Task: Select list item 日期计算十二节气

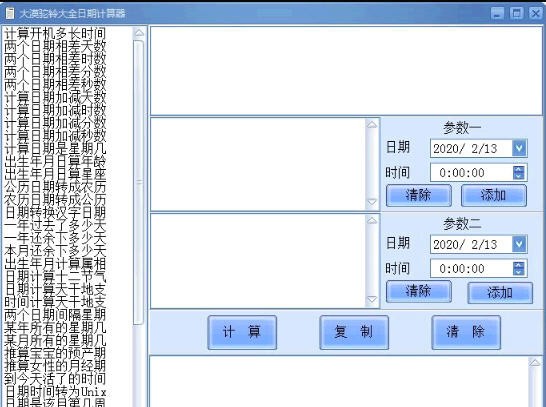Action: [x=55, y=277]
